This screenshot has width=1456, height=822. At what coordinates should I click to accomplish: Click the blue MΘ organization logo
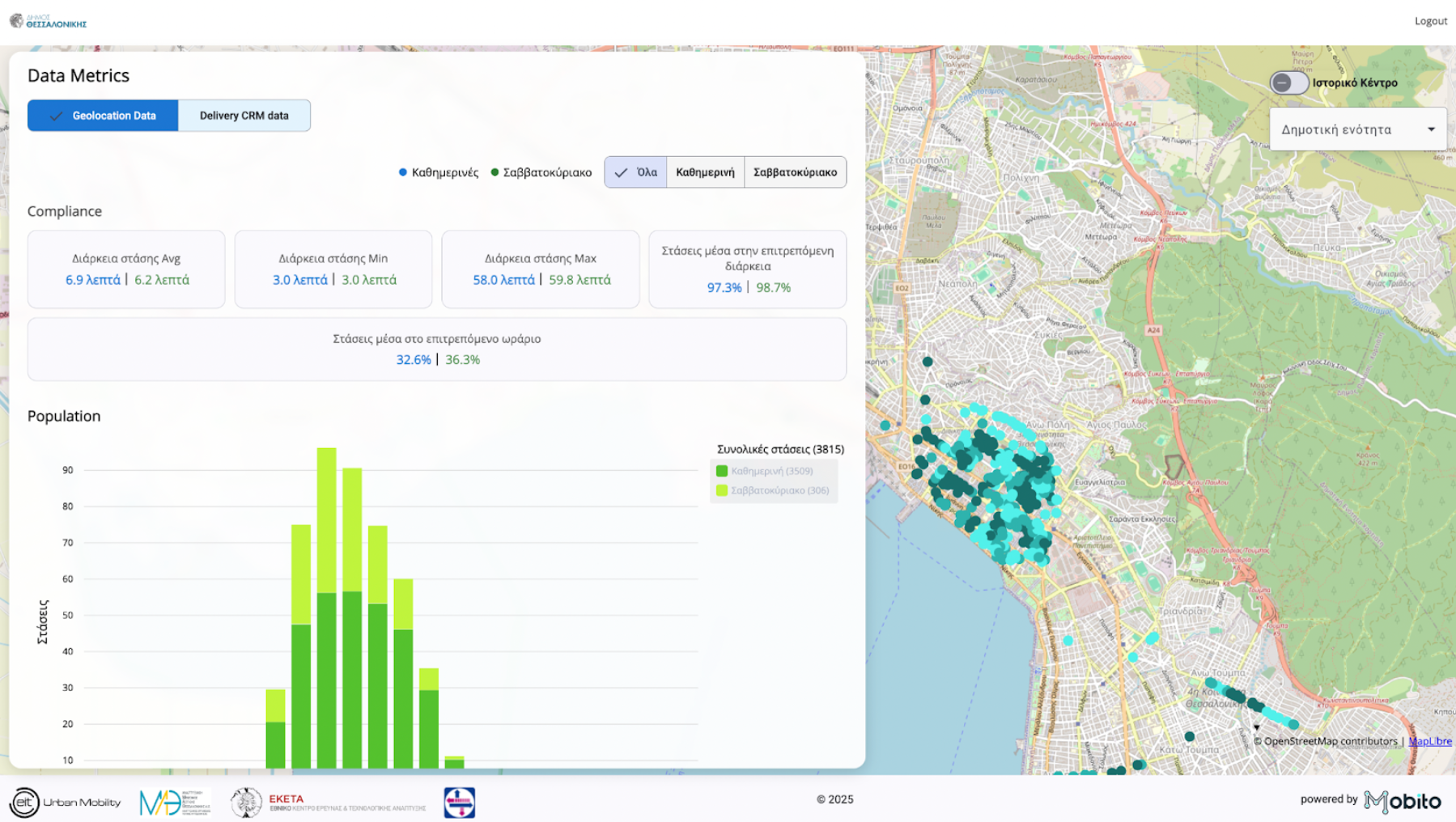pyautogui.click(x=174, y=802)
